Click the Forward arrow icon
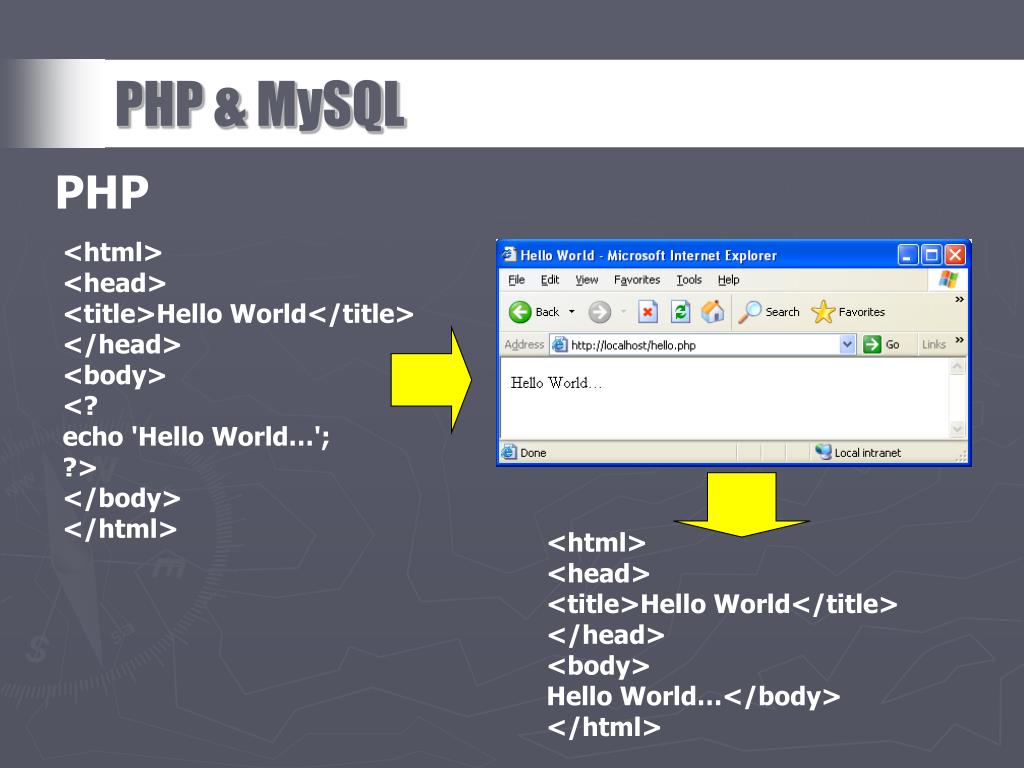Viewport: 1024px width, 768px height. coord(600,312)
